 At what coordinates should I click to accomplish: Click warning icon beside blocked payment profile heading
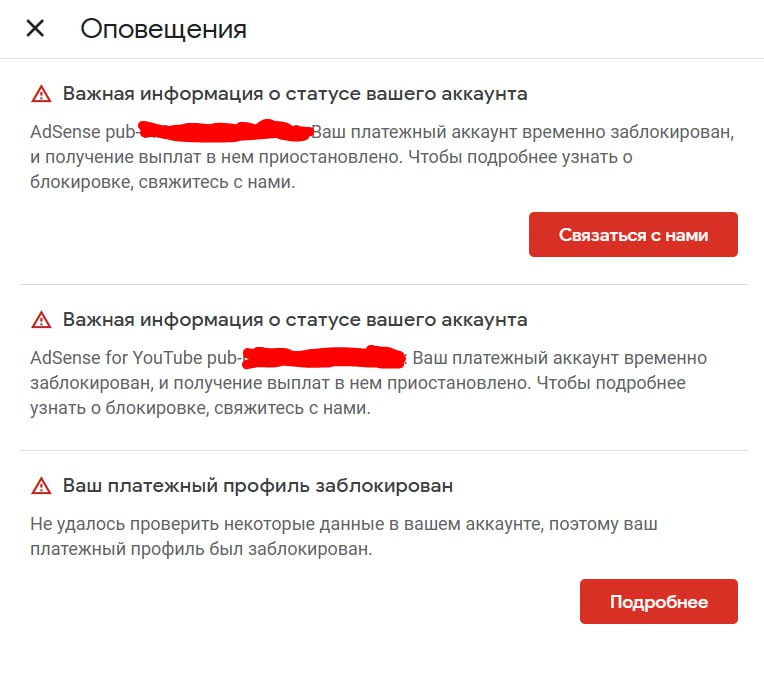pos(41,486)
